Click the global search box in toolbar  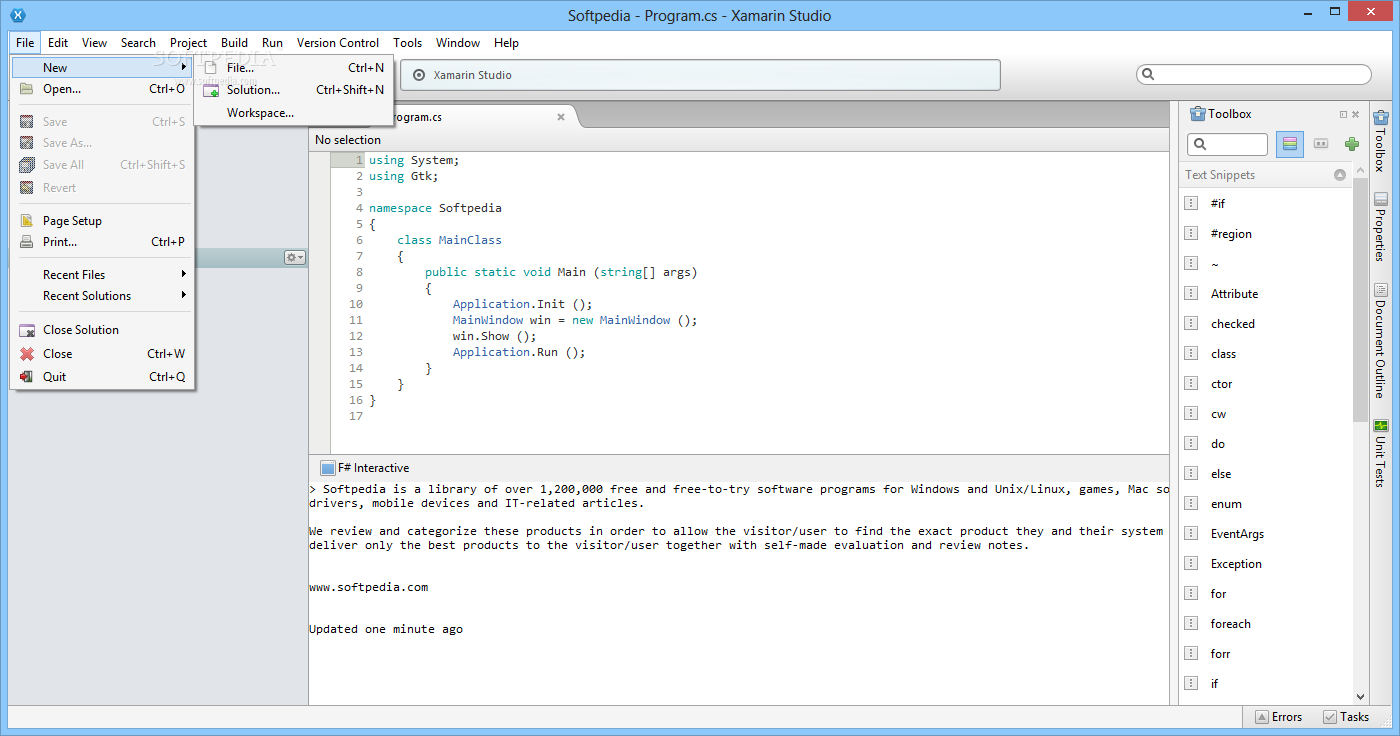coord(1254,74)
